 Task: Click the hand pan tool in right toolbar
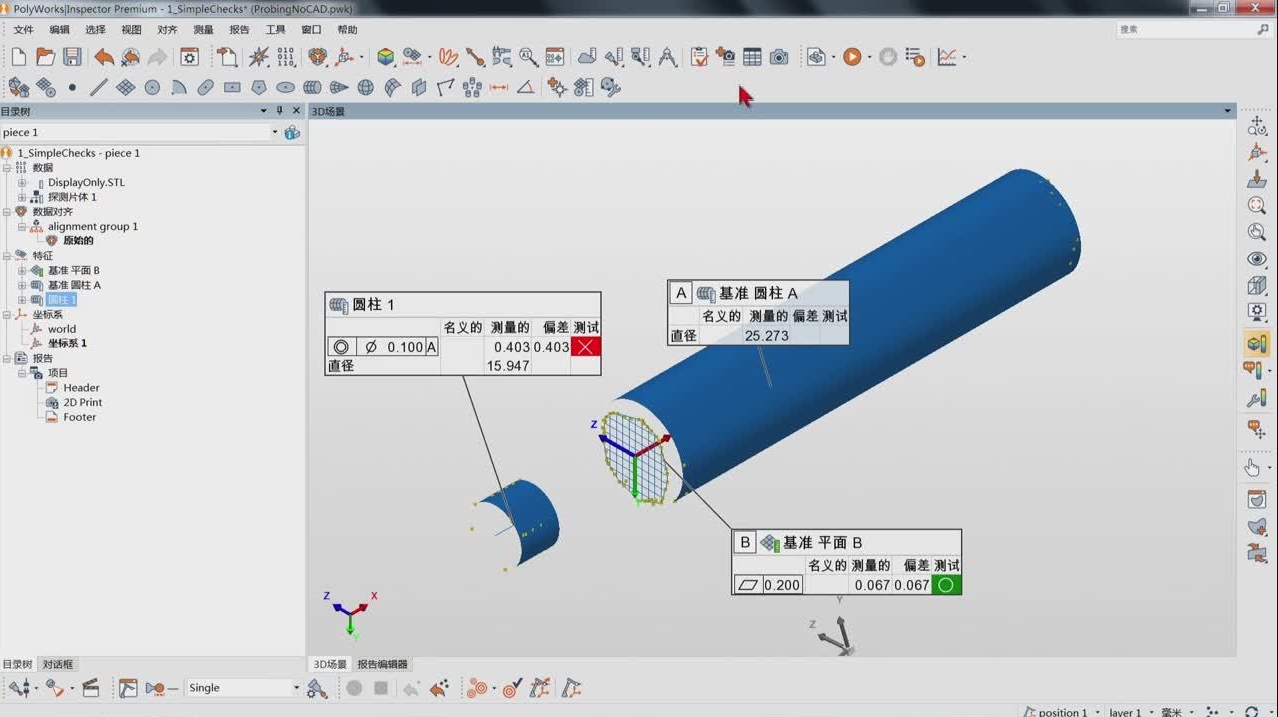1253,467
